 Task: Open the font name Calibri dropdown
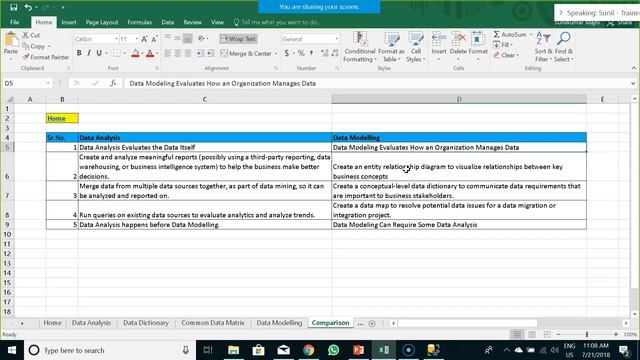(x=116, y=39)
